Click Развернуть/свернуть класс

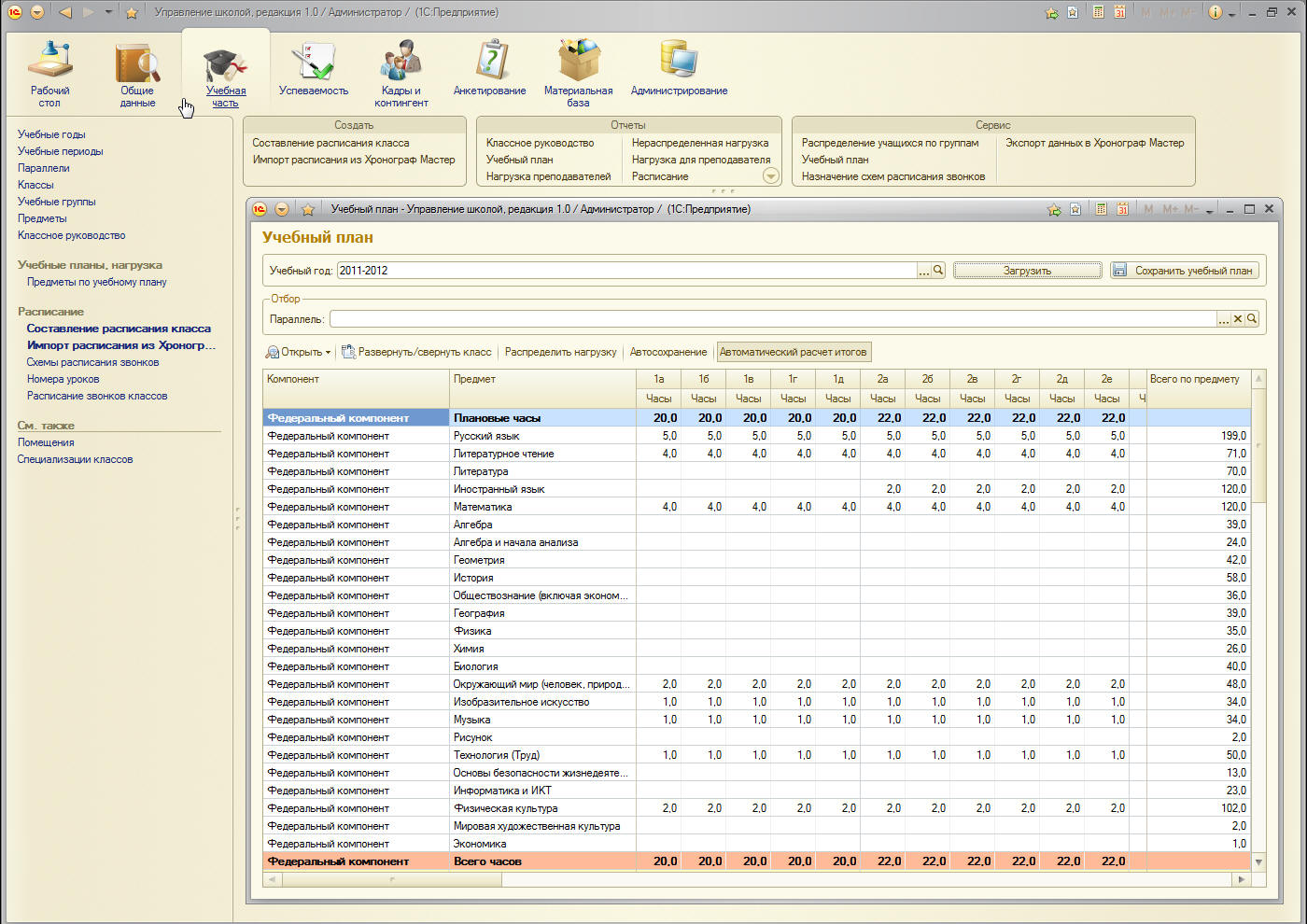point(416,352)
